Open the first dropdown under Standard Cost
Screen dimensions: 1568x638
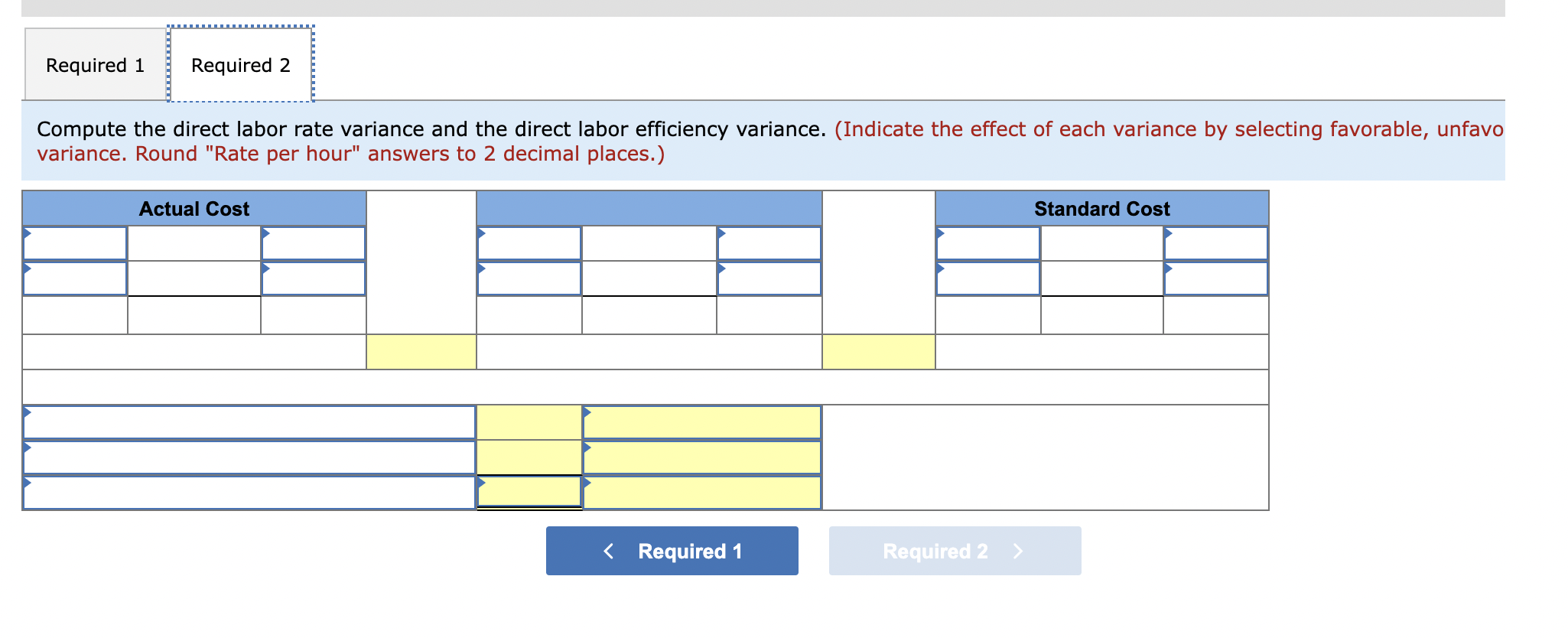pyautogui.click(x=987, y=243)
